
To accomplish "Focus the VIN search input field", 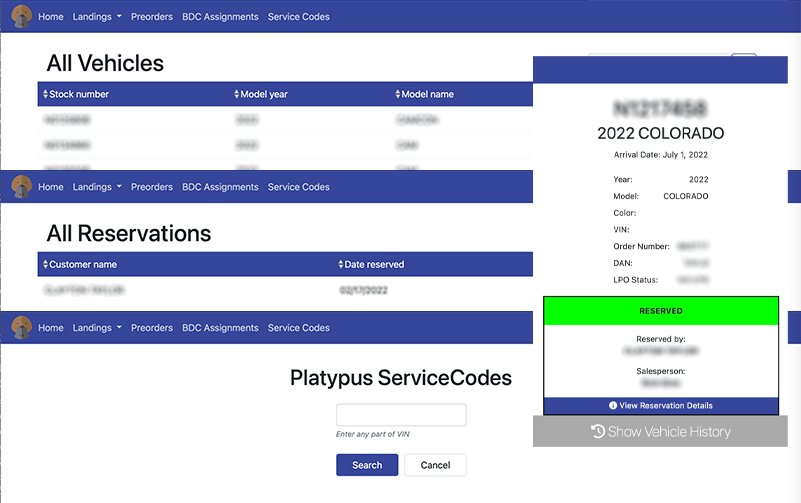I will click(x=401, y=415).
